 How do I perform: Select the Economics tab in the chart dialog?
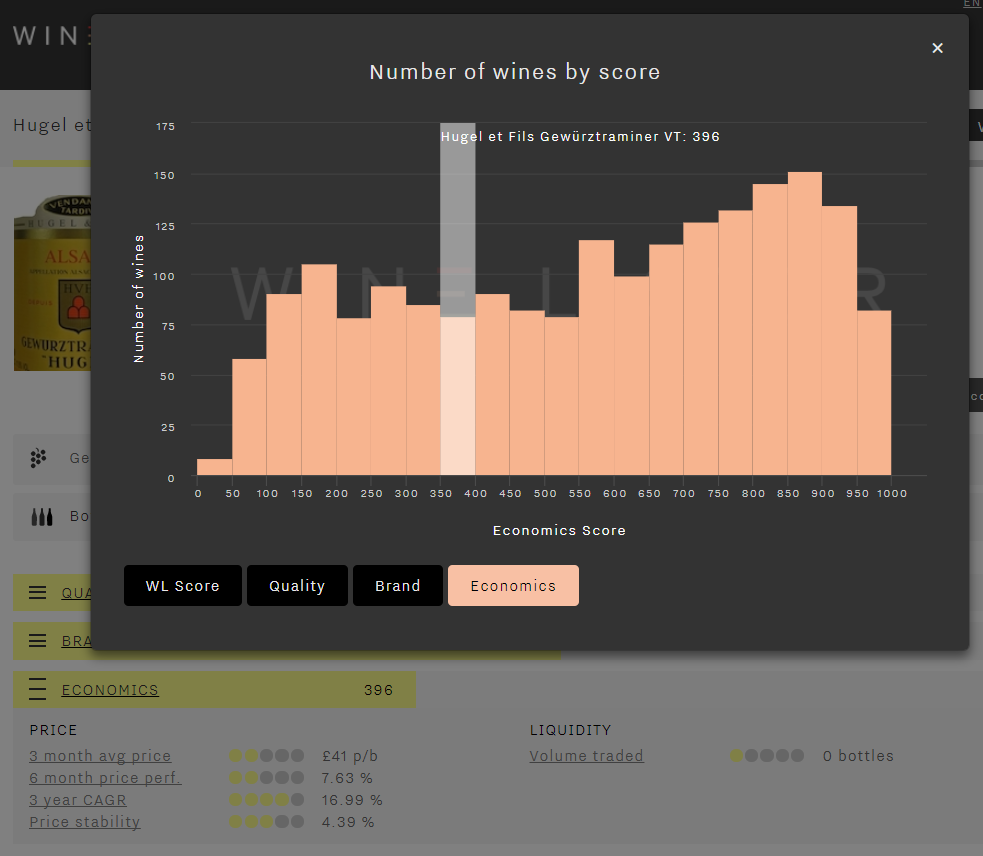click(x=513, y=586)
